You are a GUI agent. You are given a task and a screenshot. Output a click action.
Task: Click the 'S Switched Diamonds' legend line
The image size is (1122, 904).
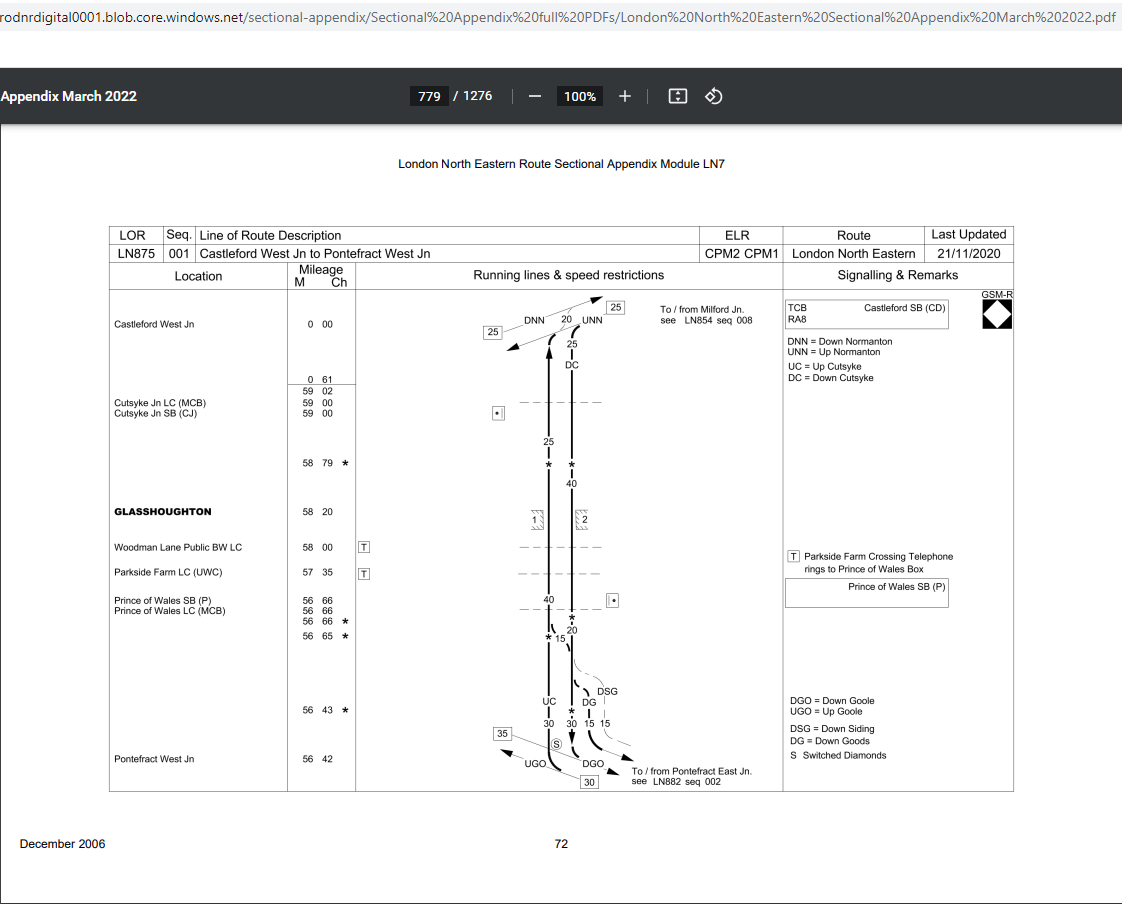838,755
